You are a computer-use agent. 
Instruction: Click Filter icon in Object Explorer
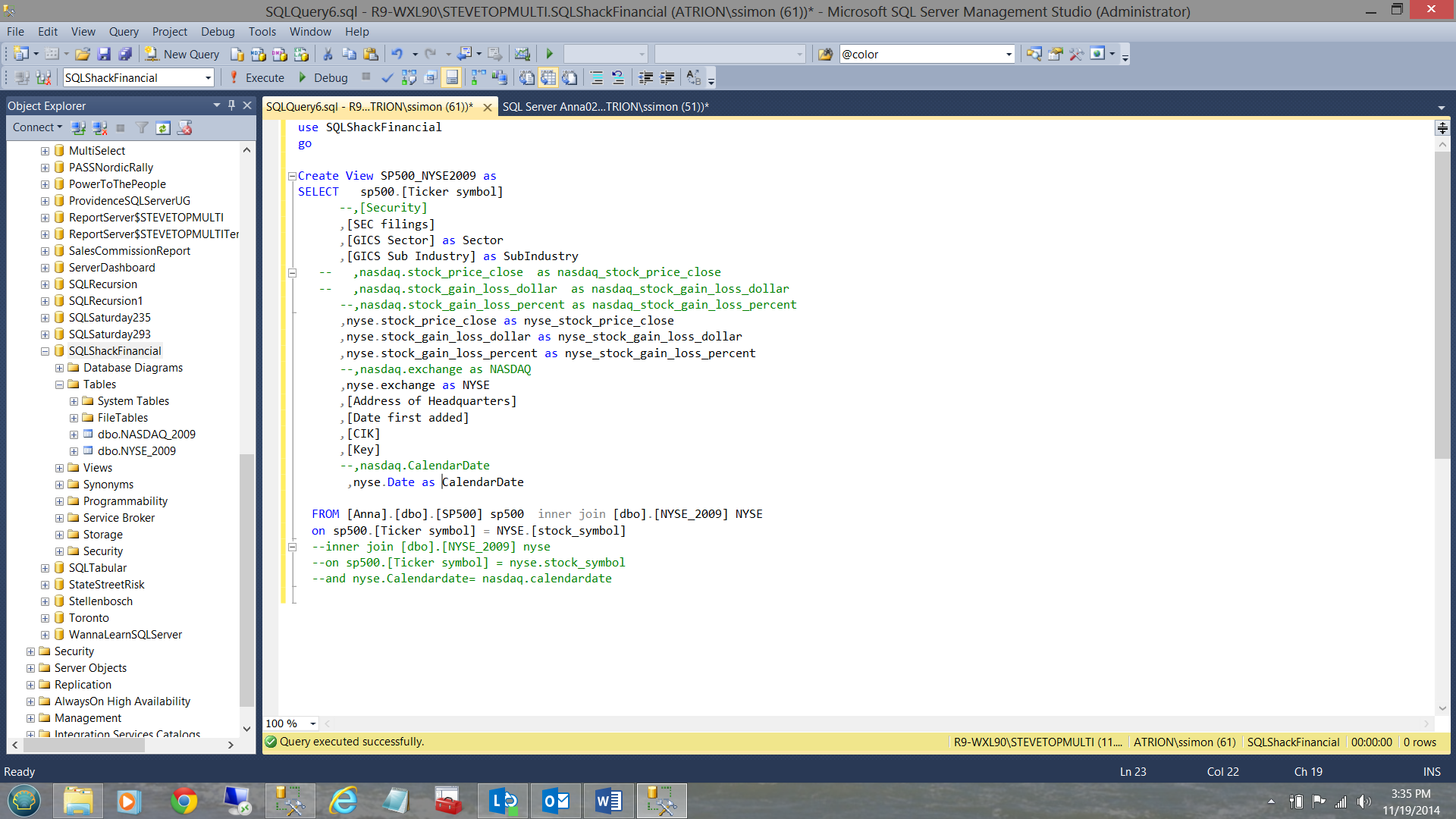click(x=142, y=127)
